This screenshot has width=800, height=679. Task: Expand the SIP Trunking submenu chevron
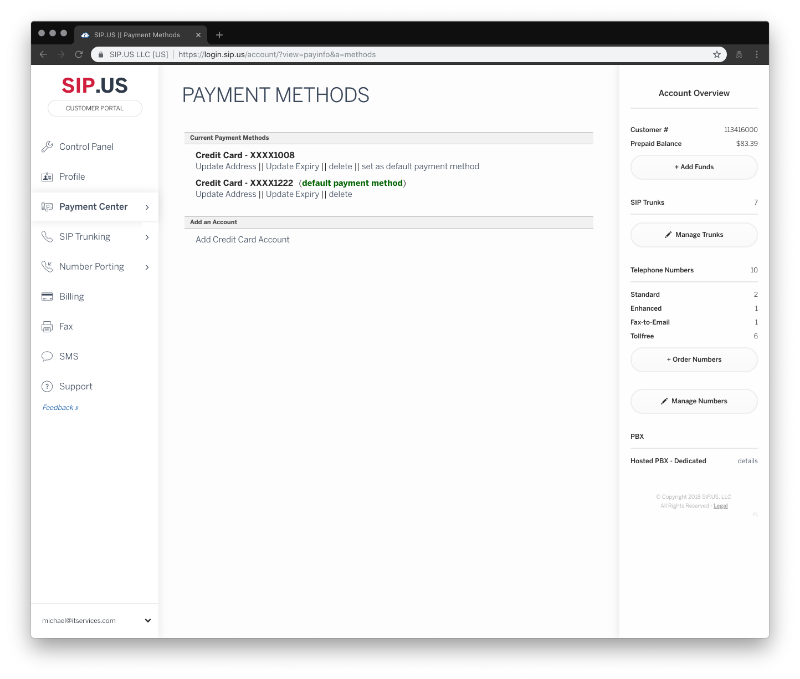(147, 237)
